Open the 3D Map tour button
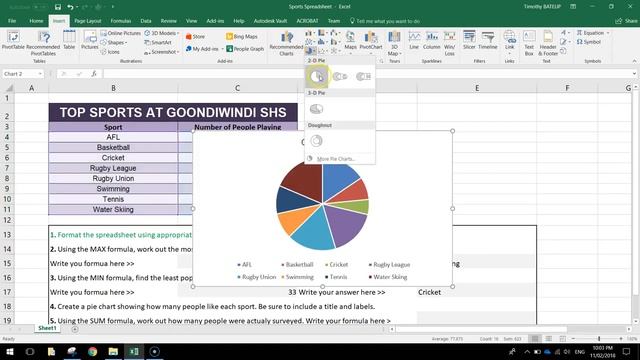 [394, 42]
